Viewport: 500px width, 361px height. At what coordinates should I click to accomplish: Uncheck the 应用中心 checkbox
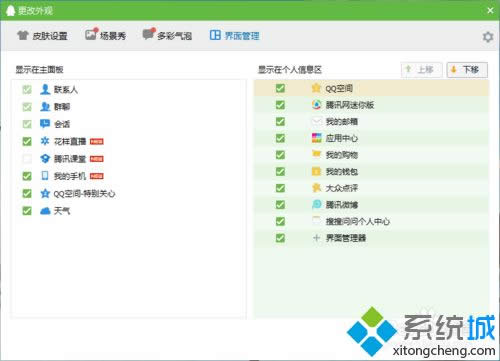pyautogui.click(x=280, y=138)
